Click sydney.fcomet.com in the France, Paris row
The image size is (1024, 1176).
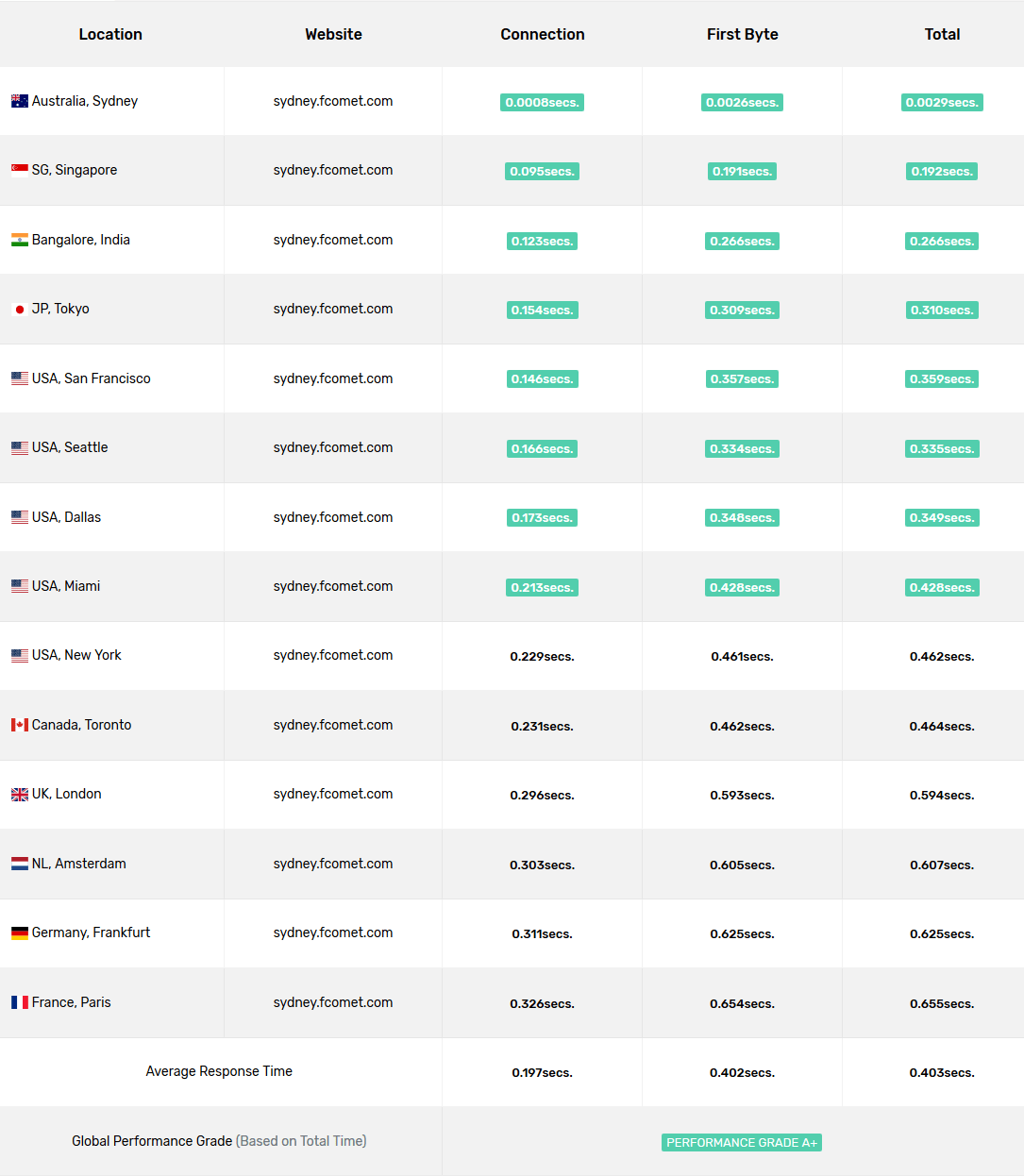tap(333, 1002)
